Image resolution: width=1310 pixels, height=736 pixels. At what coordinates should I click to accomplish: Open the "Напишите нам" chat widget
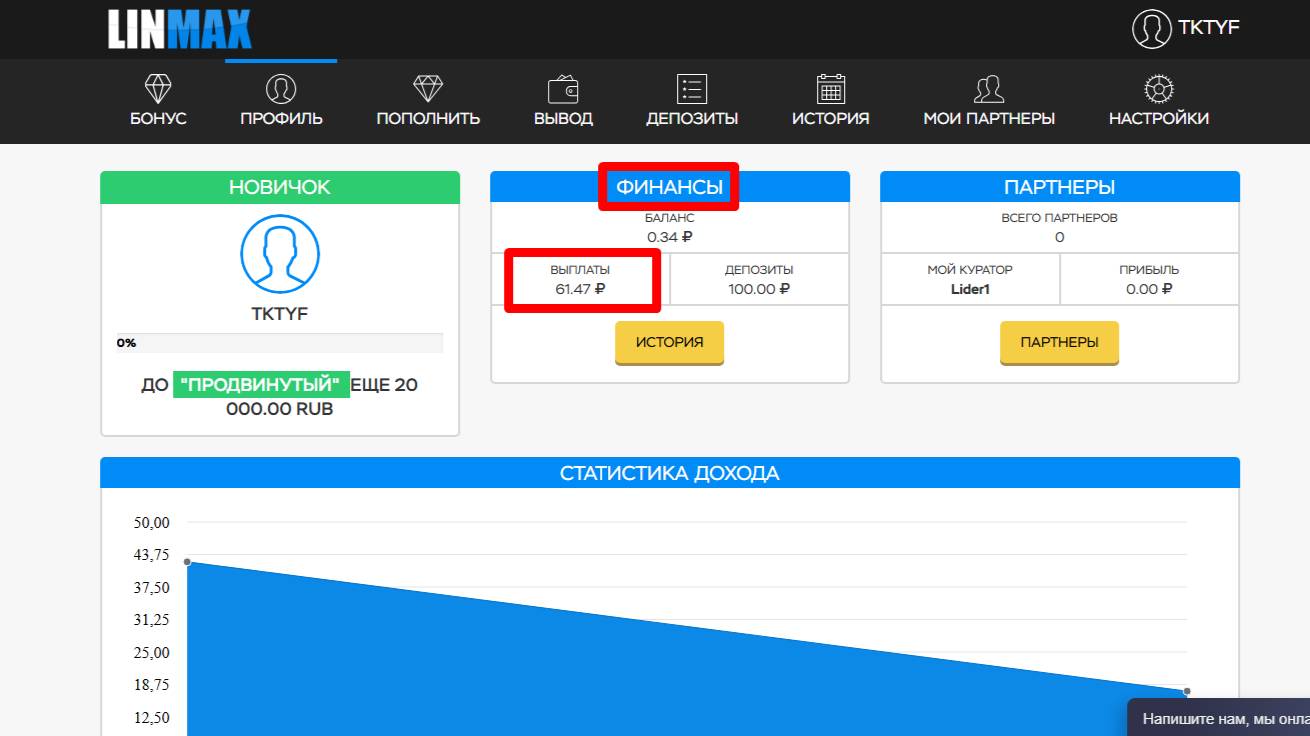coord(1219,718)
